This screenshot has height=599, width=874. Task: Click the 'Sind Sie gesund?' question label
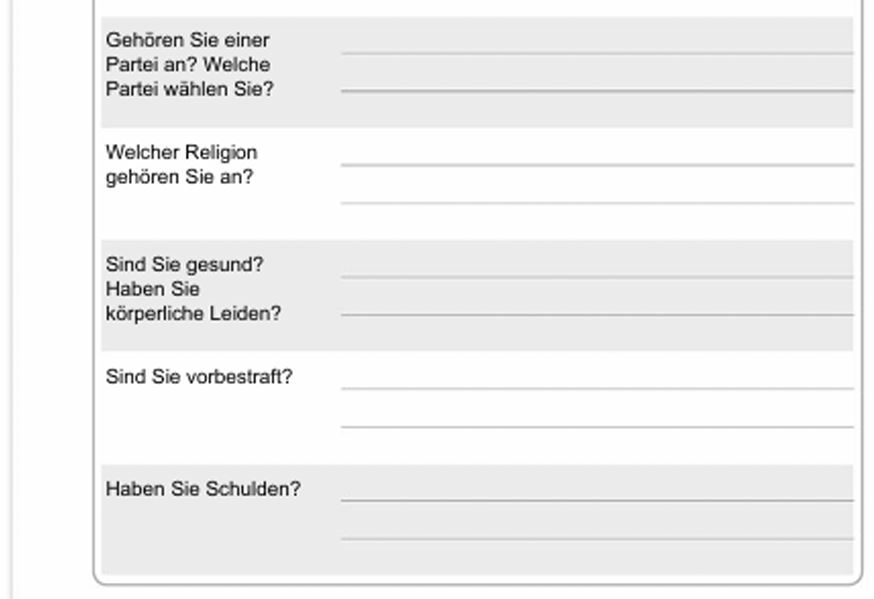pyautogui.click(x=184, y=265)
